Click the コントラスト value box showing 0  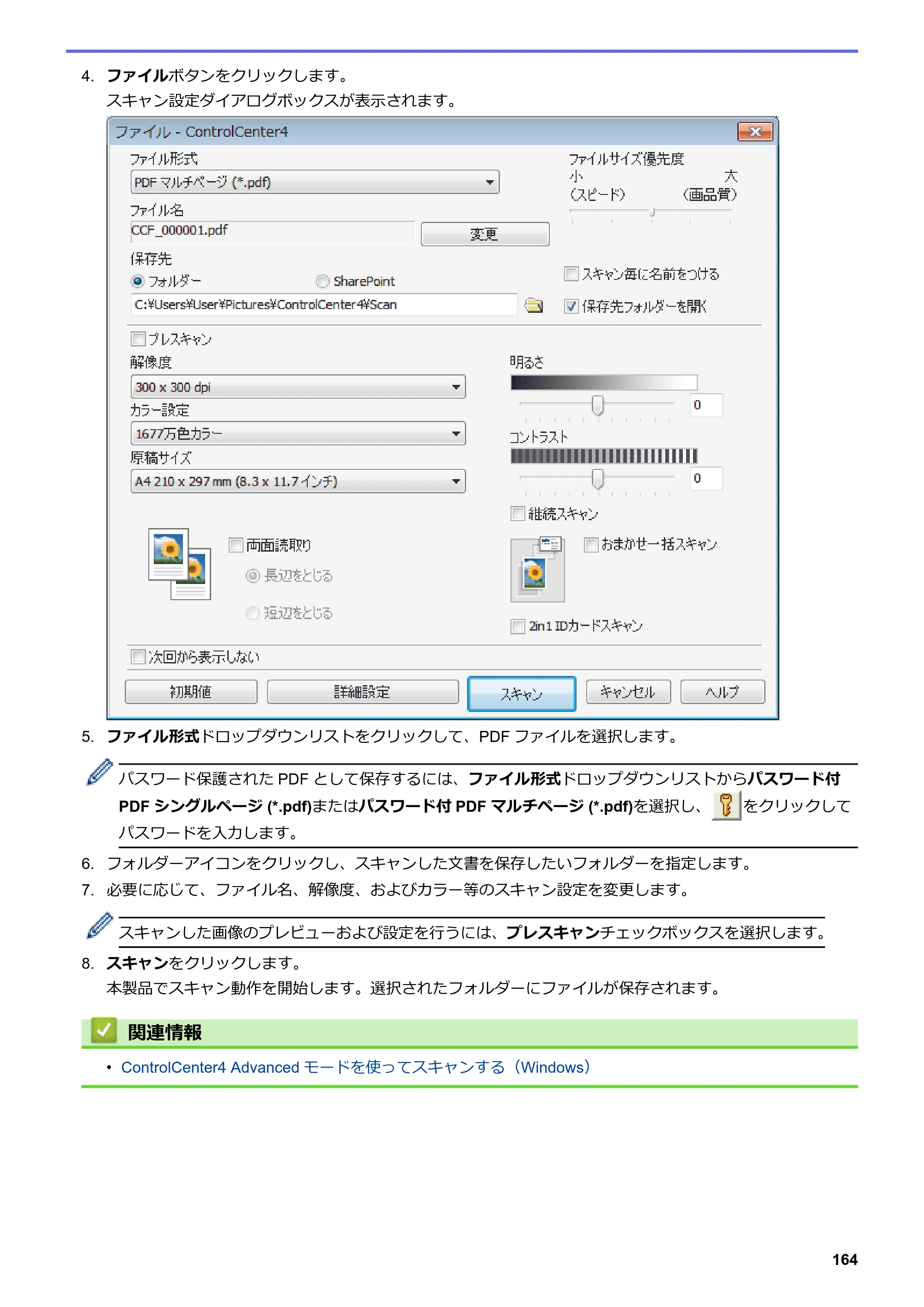(706, 479)
